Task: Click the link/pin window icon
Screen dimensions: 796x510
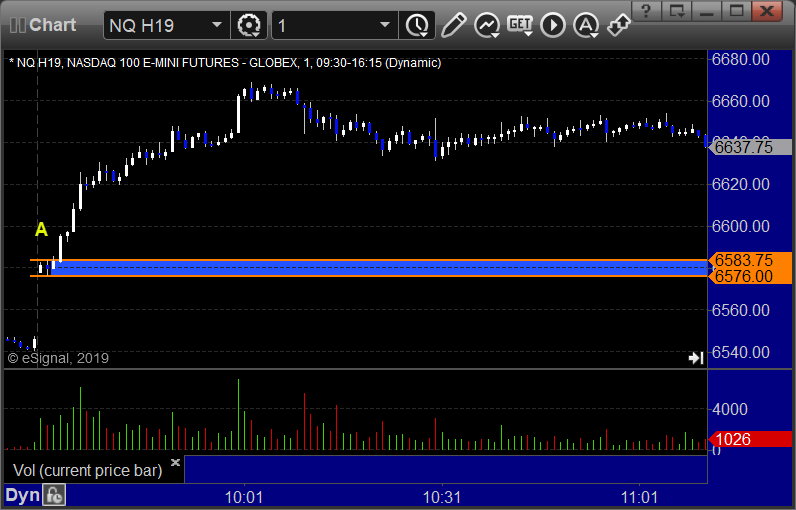Action: [619, 25]
